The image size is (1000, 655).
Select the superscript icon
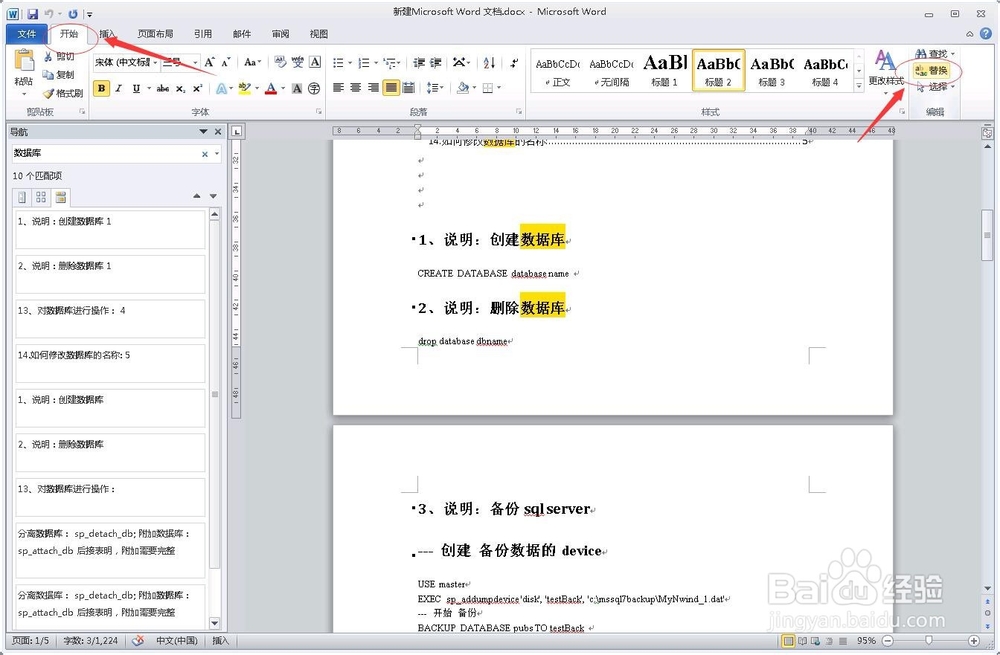pyautogui.click(x=200, y=88)
